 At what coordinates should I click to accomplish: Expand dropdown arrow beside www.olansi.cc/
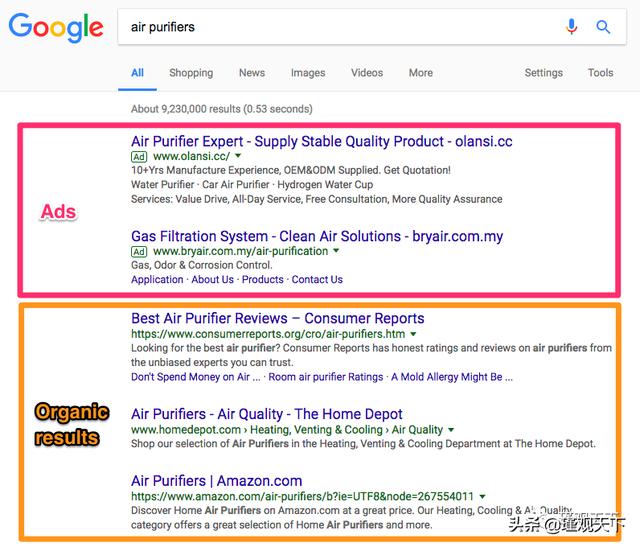pos(238,156)
